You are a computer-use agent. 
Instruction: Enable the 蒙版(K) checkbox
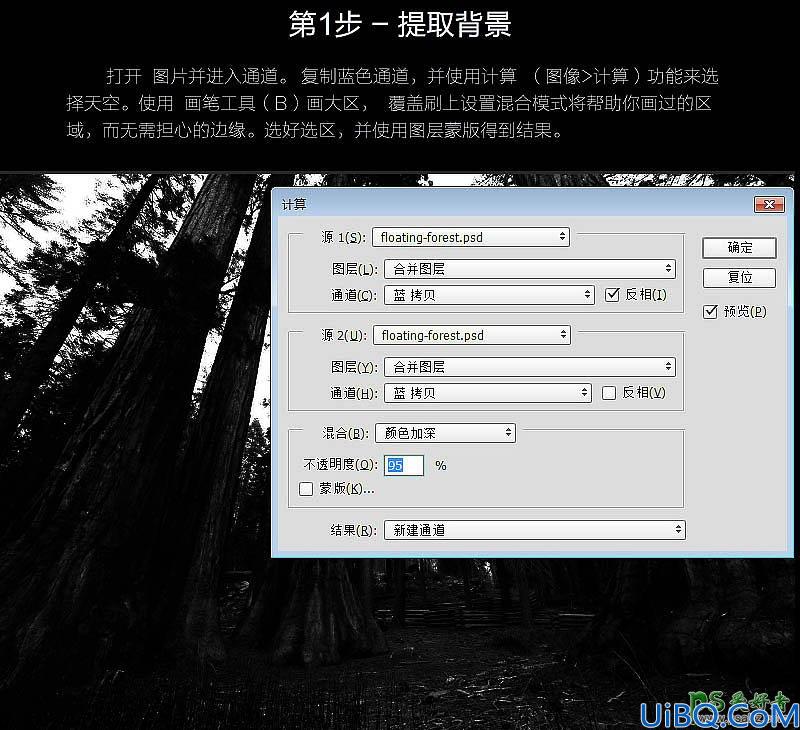pos(306,489)
